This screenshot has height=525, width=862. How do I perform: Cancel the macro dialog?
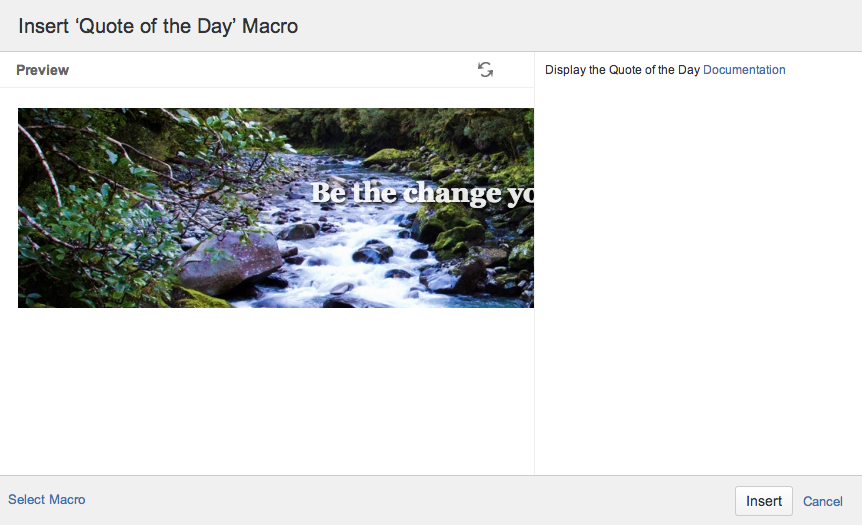pos(823,501)
